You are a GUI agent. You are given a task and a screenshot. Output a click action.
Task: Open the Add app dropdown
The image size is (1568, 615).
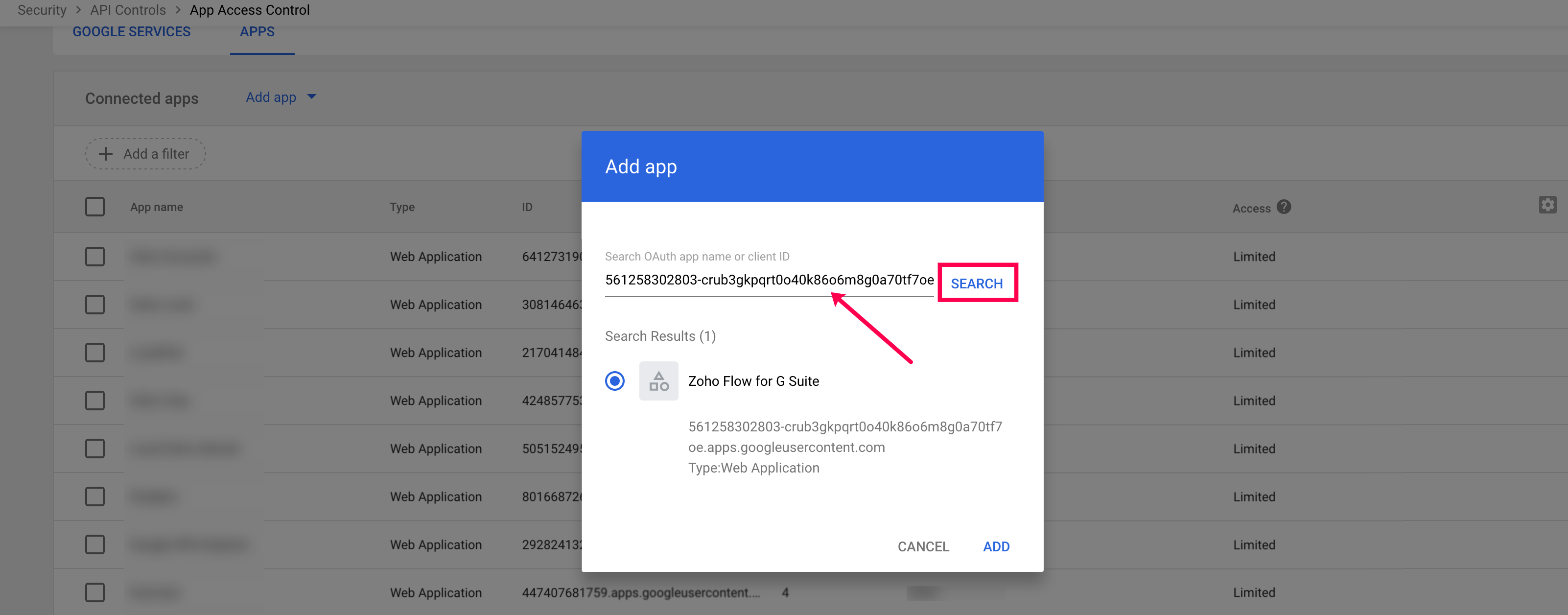pos(281,97)
